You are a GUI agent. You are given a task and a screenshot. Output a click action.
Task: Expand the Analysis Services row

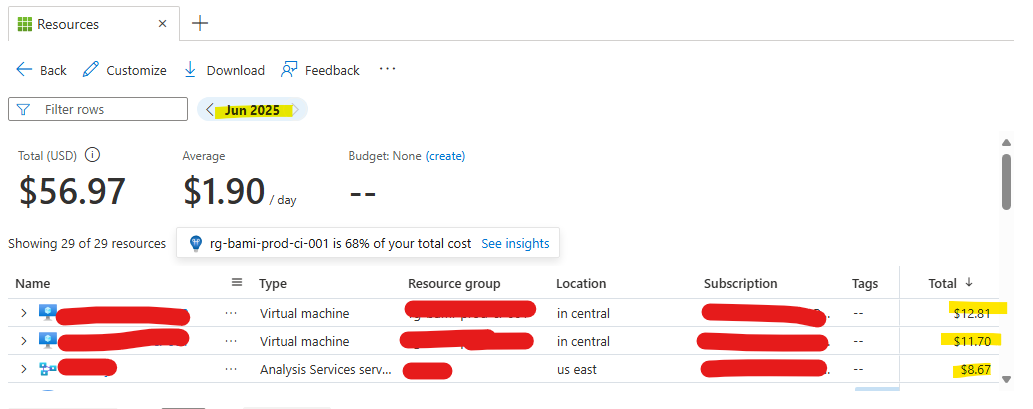click(x=24, y=369)
